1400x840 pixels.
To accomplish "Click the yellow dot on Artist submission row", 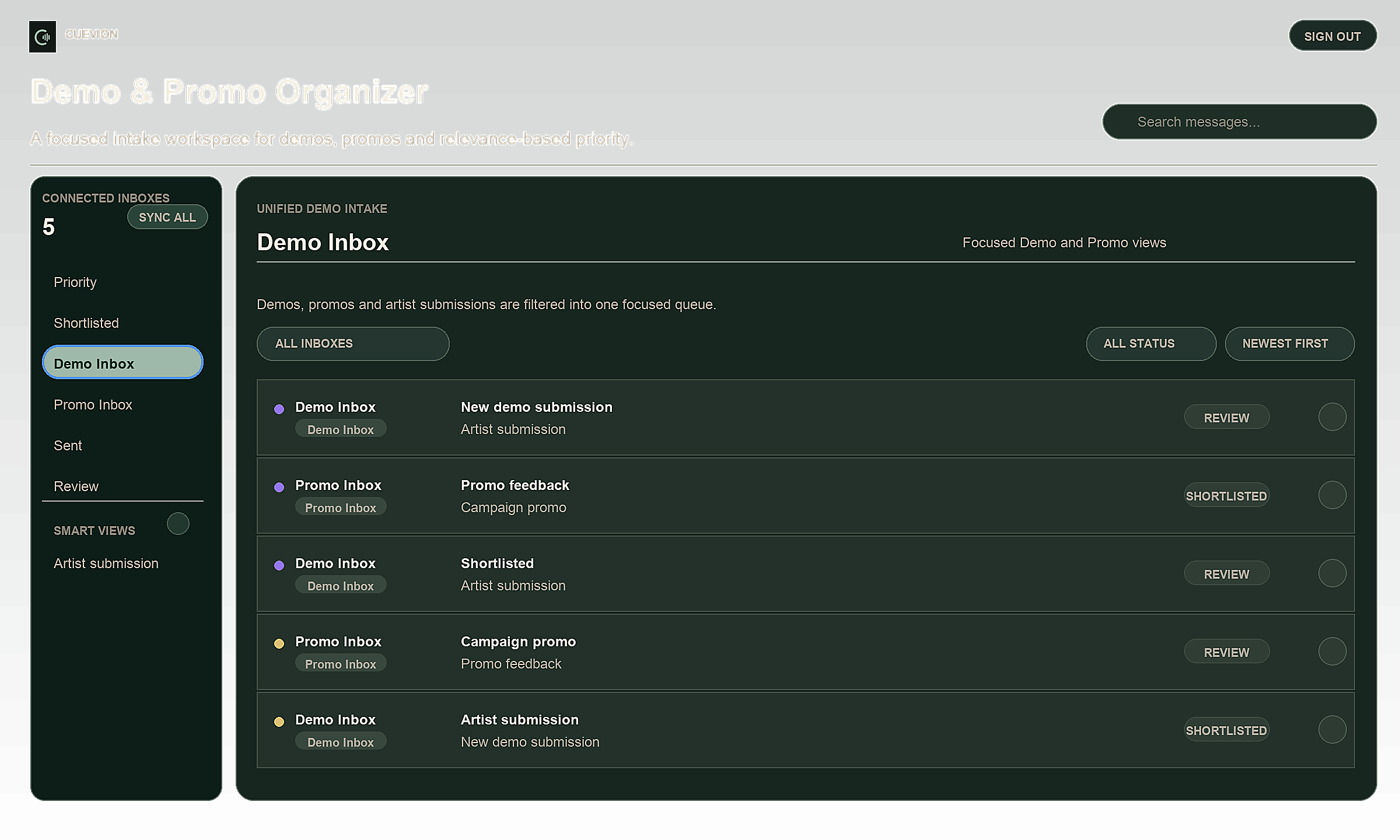I will (279, 722).
